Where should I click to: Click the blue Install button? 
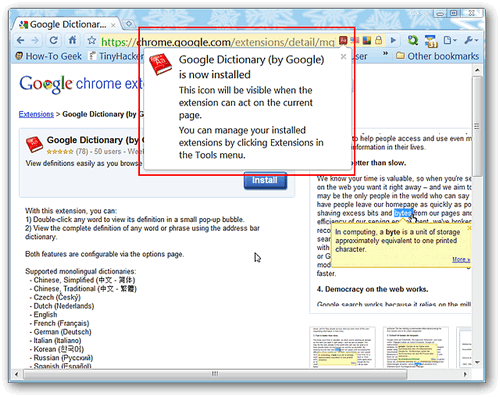click(x=265, y=180)
